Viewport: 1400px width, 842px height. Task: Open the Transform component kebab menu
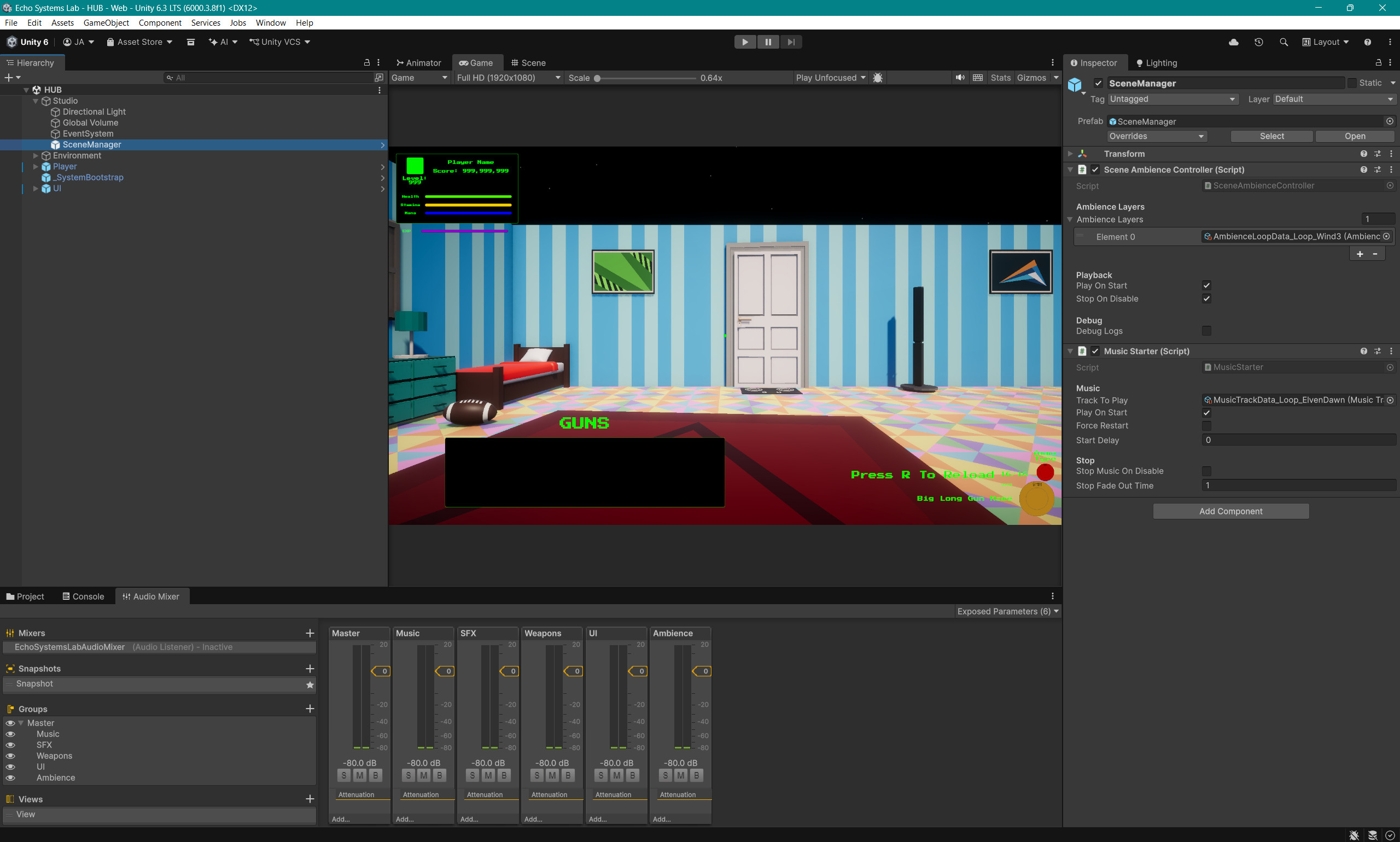click(x=1391, y=154)
